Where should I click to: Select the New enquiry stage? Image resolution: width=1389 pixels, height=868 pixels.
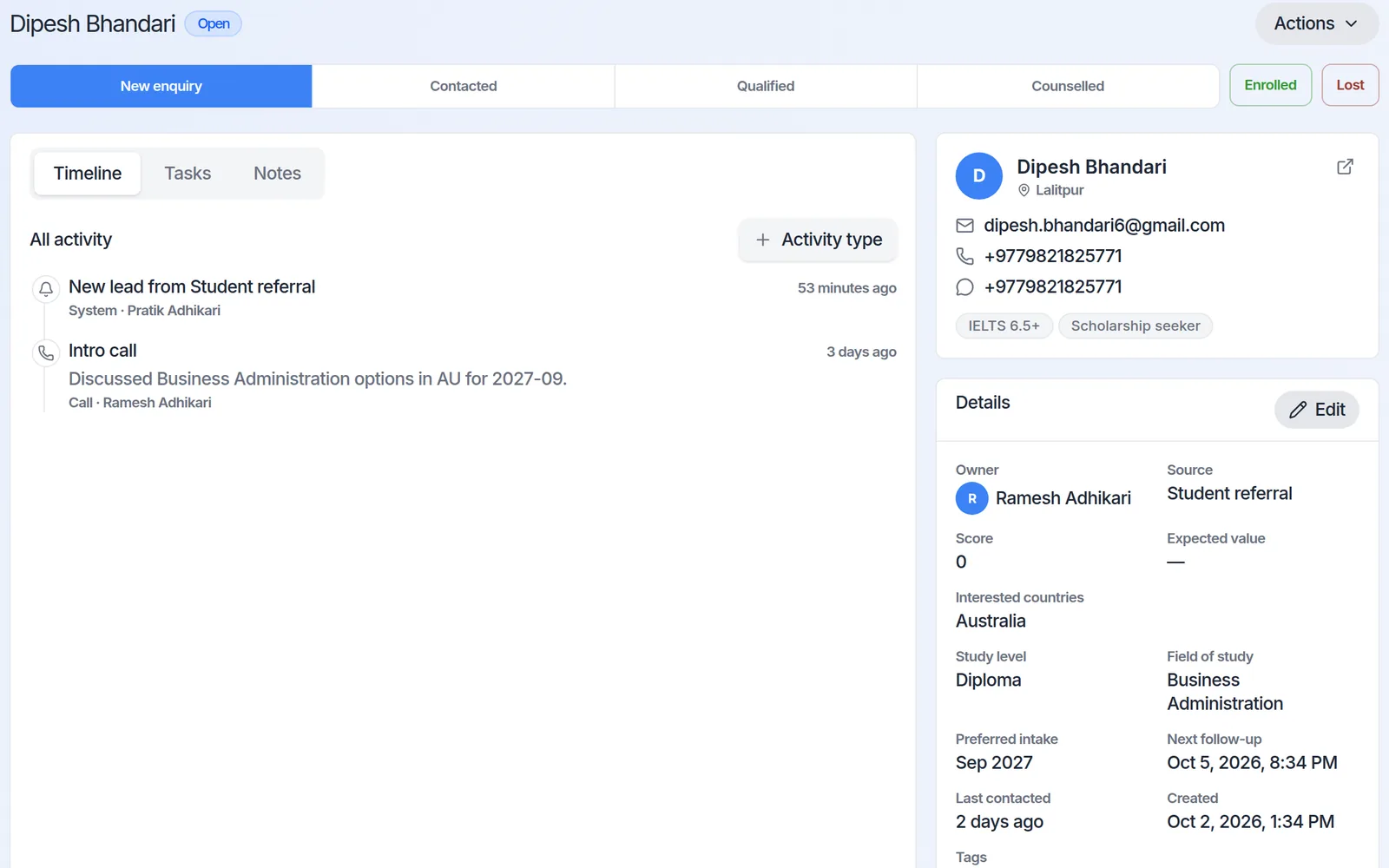(x=161, y=86)
